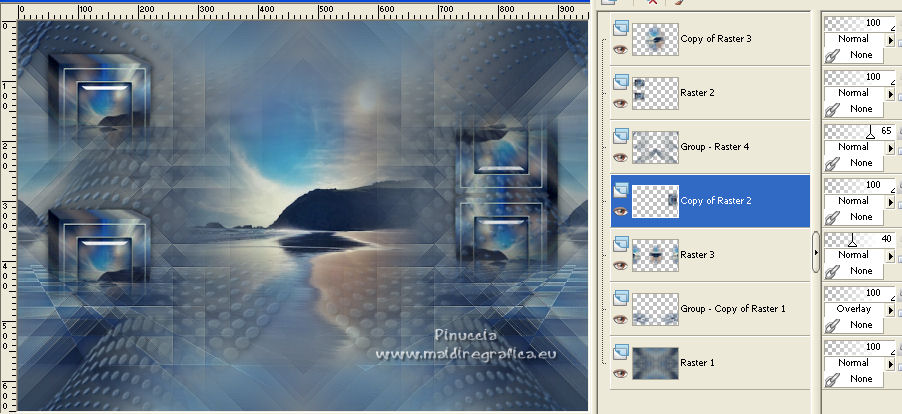The width and height of the screenshot is (902, 414).
Task: Click the layer type icon for Raster 3
Action: pyautogui.click(x=621, y=244)
